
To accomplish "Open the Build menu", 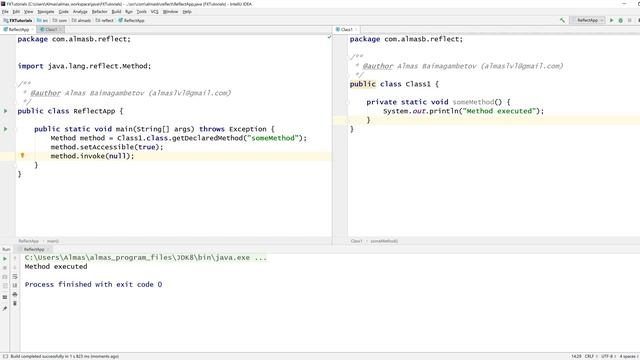I will click(x=116, y=12).
